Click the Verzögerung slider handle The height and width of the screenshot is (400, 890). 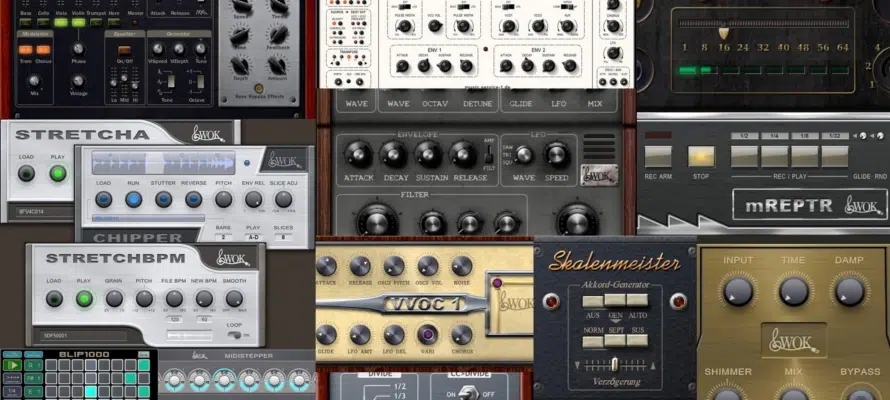point(614,364)
